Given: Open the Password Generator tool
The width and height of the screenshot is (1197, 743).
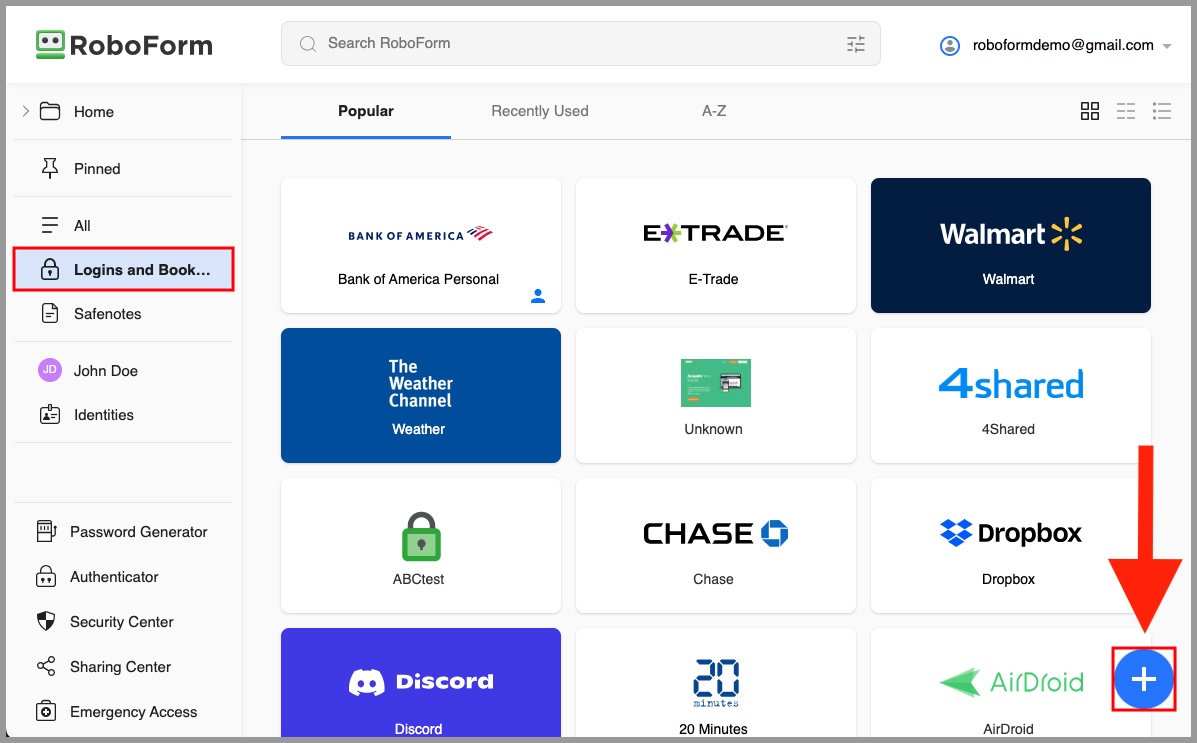Looking at the screenshot, I should coord(138,531).
